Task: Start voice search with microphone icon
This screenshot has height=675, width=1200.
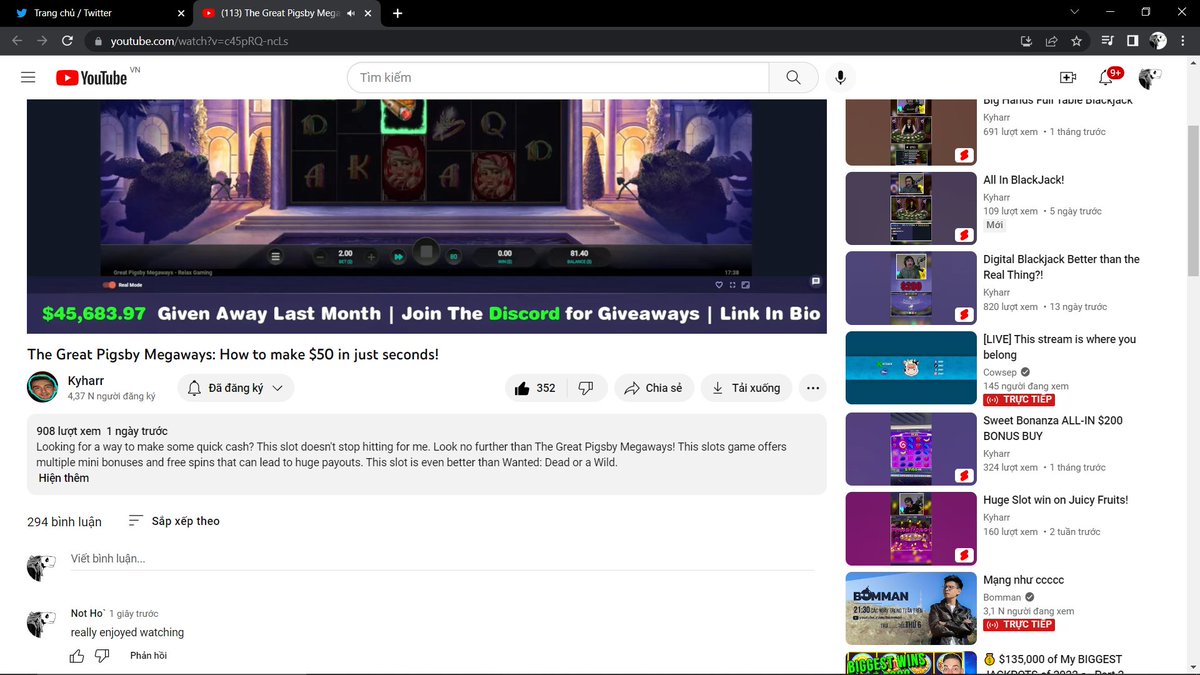Action: pos(840,78)
